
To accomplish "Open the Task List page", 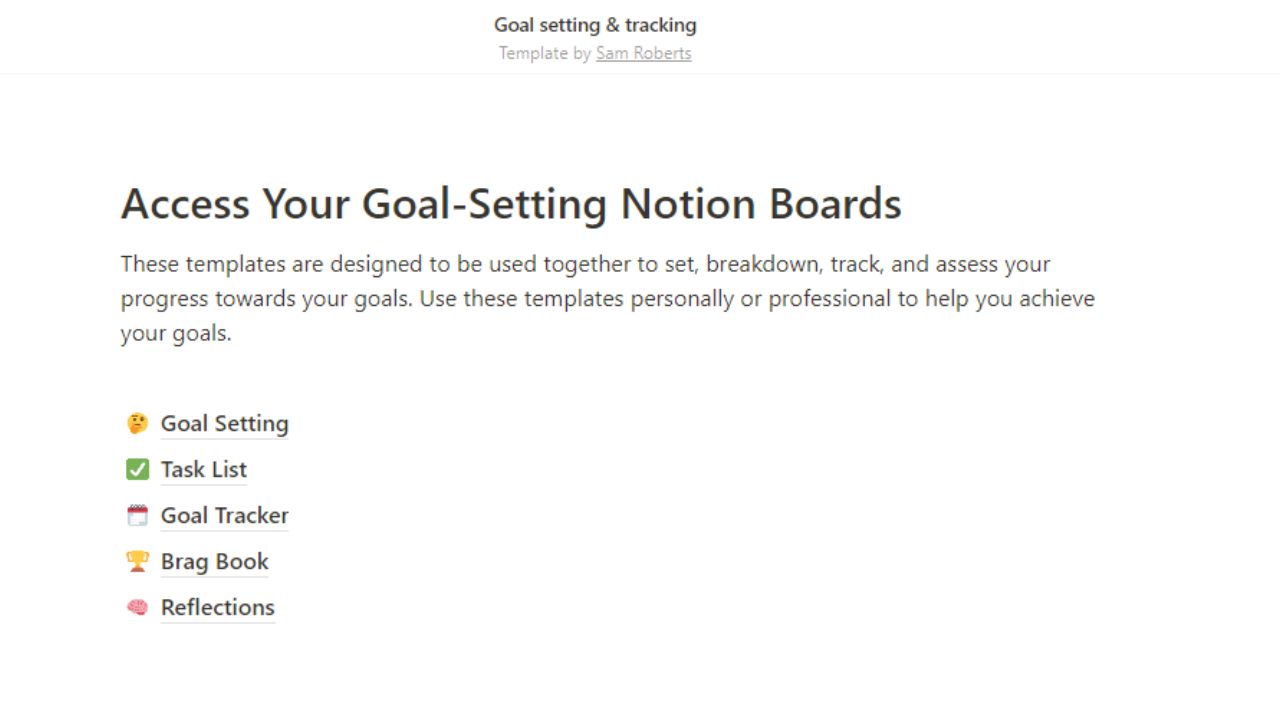I will [203, 469].
